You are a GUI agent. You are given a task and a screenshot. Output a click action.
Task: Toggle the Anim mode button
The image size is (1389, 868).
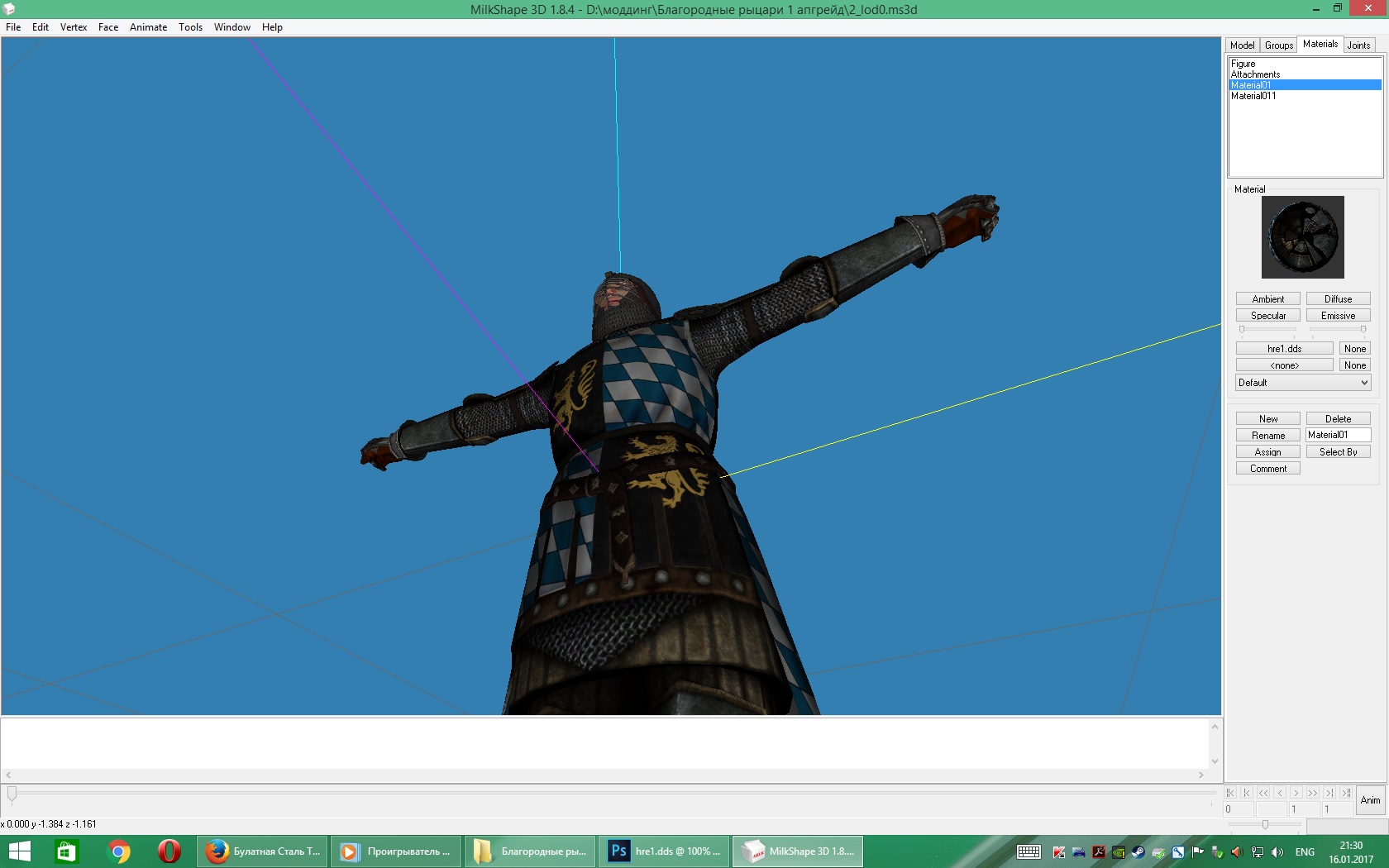point(1371,800)
